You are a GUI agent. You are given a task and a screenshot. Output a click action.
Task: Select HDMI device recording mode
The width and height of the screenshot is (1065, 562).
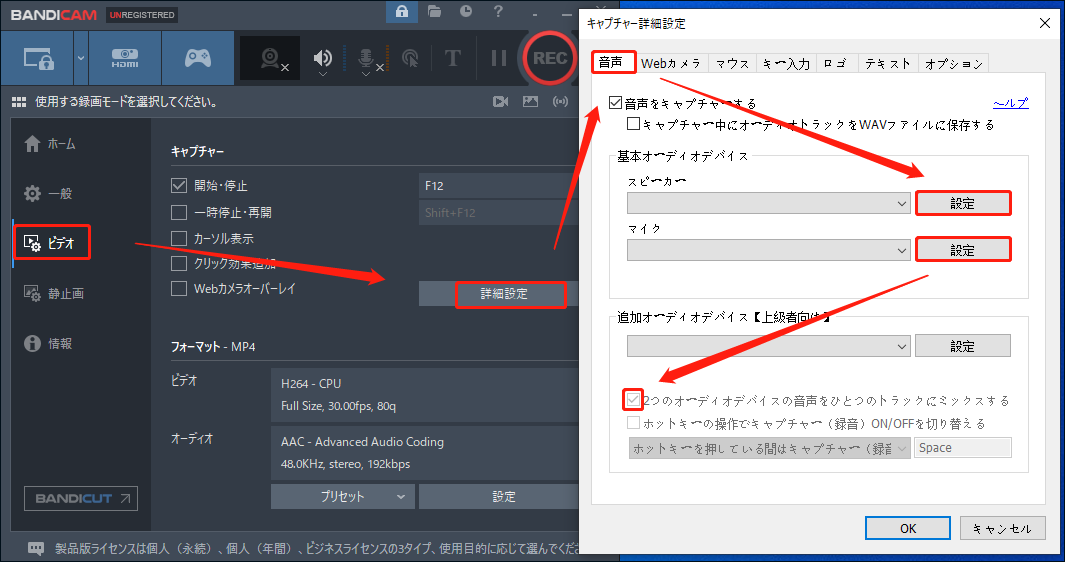[125, 58]
